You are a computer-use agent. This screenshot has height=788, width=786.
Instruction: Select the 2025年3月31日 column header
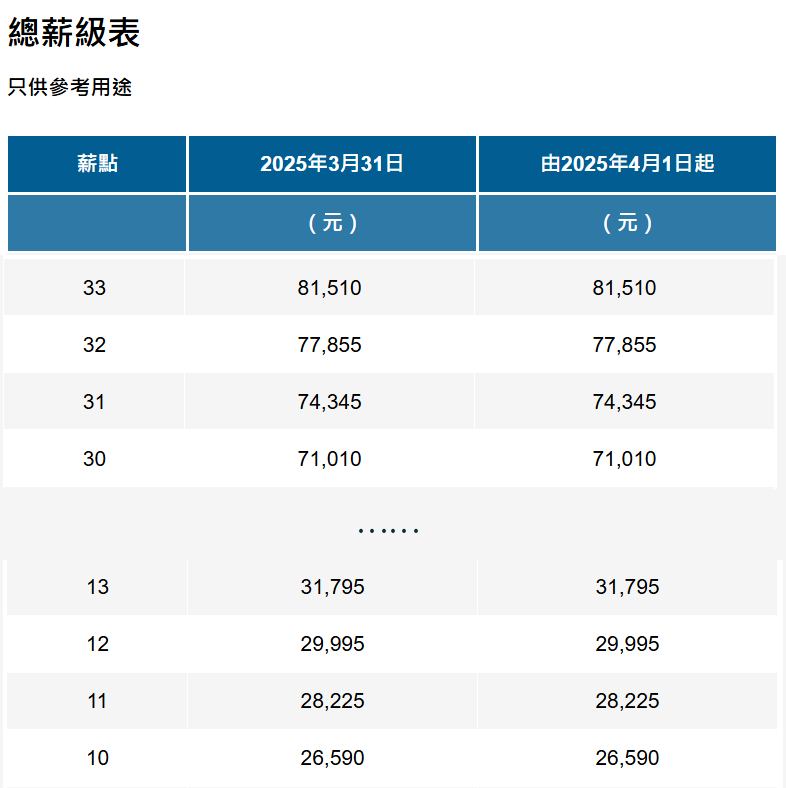click(x=332, y=164)
